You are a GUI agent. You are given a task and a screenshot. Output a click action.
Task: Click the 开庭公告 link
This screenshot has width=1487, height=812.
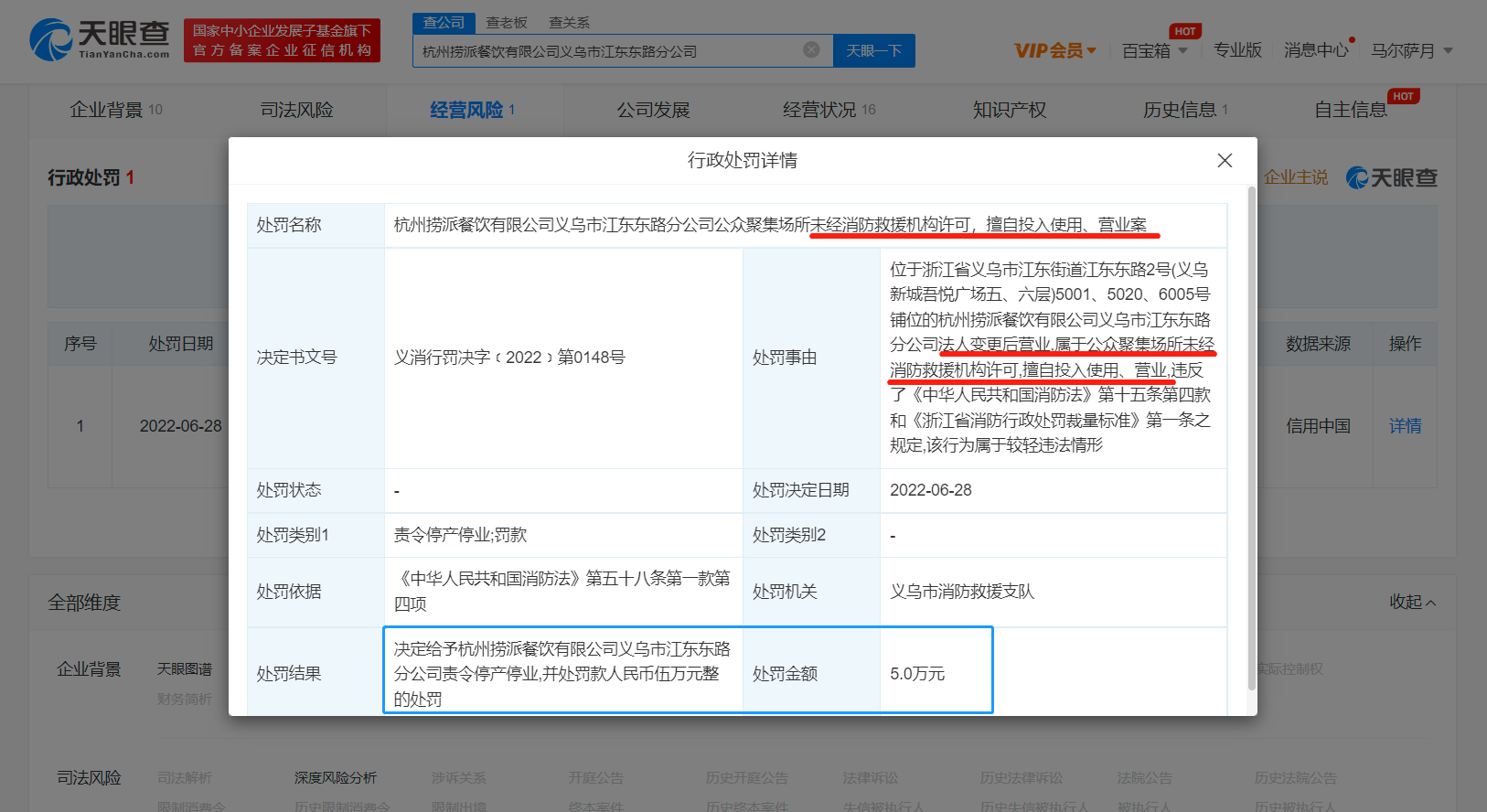coord(596,778)
